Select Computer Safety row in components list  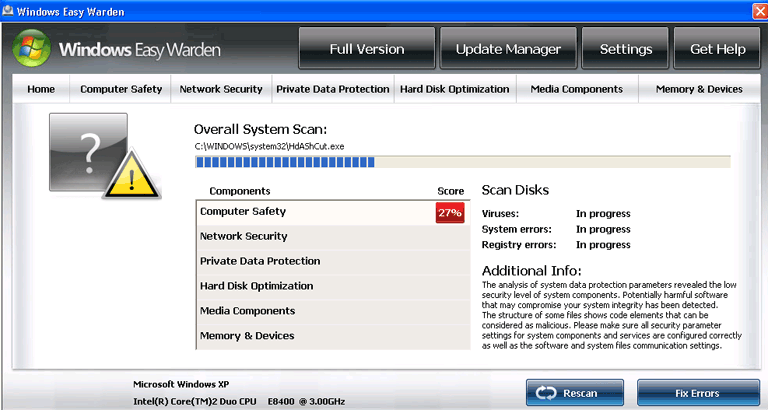tap(315, 212)
